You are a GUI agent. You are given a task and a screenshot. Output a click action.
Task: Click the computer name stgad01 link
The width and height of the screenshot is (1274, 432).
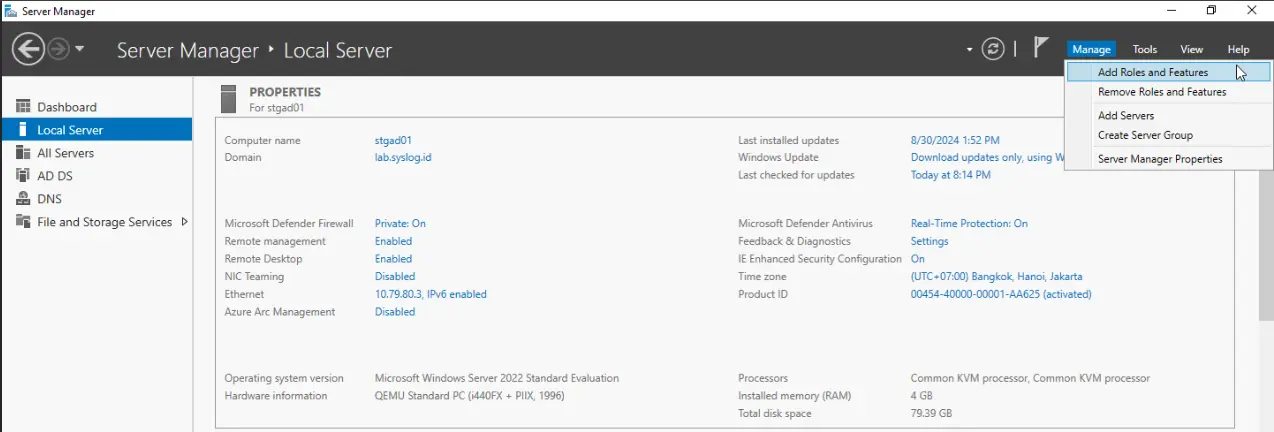pyautogui.click(x=393, y=141)
